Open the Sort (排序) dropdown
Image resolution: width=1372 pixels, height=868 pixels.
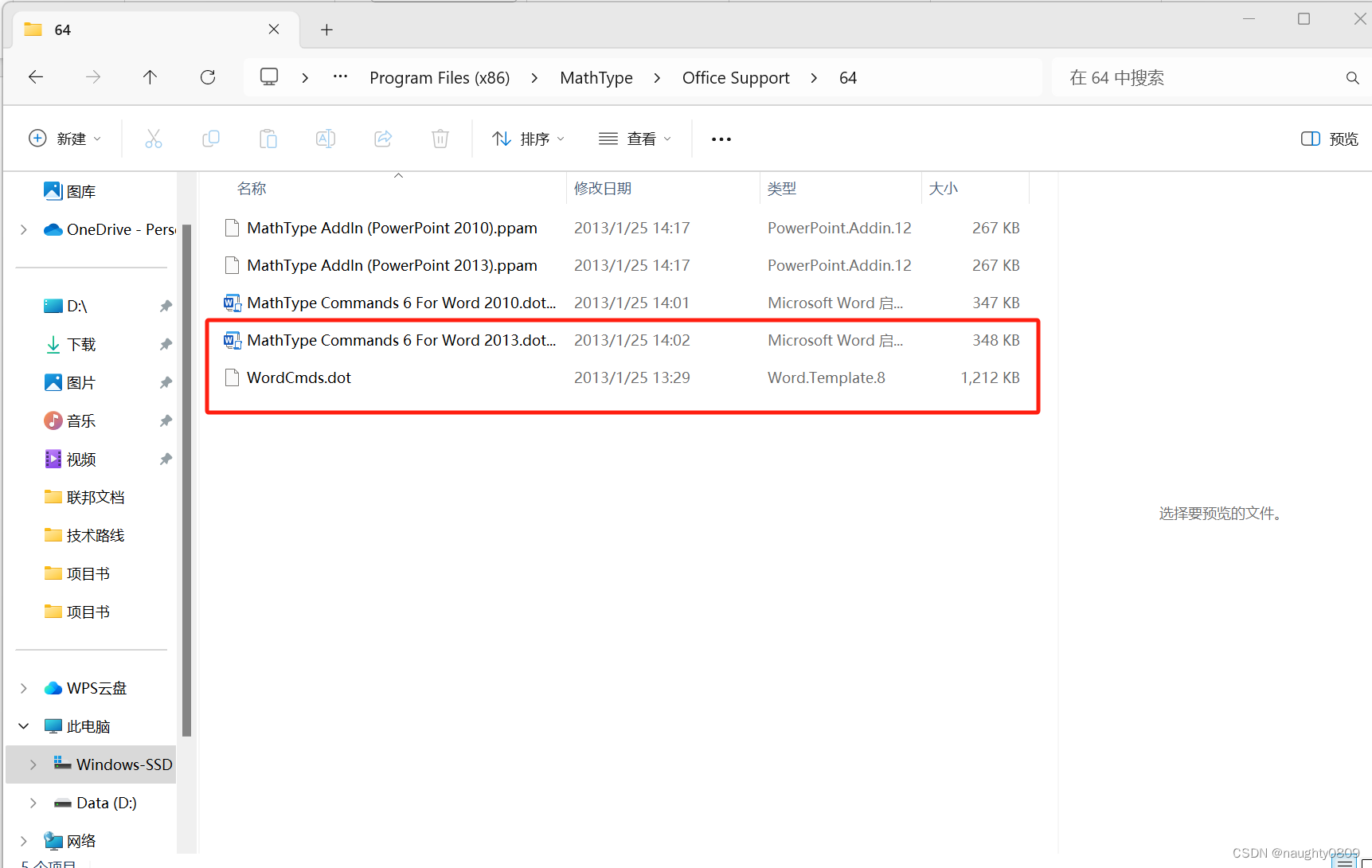point(529,139)
